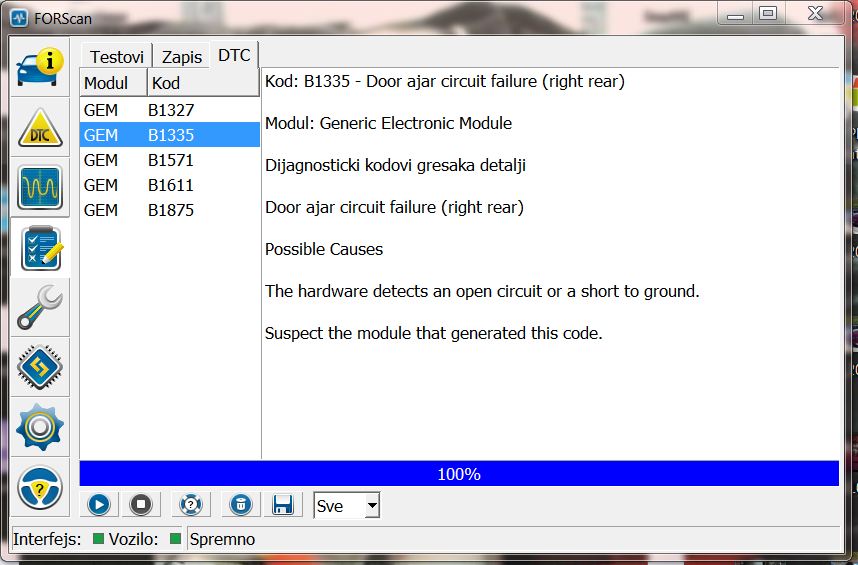Select the GEM B1875 row
Image resolution: width=858 pixels, height=565 pixels.
click(x=170, y=210)
